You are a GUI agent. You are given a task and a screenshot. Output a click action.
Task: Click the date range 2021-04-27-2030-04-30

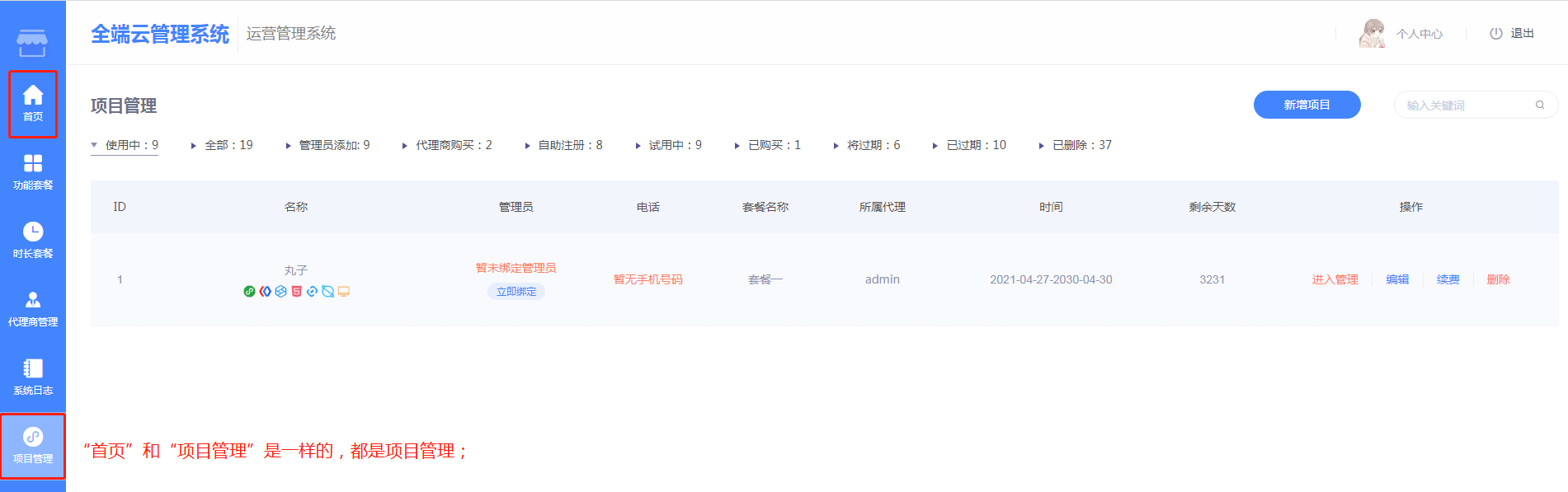(x=1051, y=279)
